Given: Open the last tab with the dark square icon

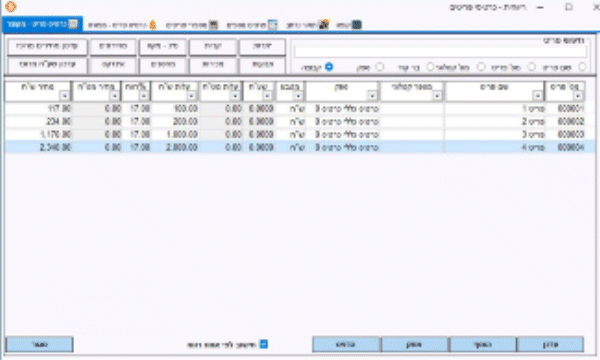Looking at the screenshot, I should click(349, 25).
